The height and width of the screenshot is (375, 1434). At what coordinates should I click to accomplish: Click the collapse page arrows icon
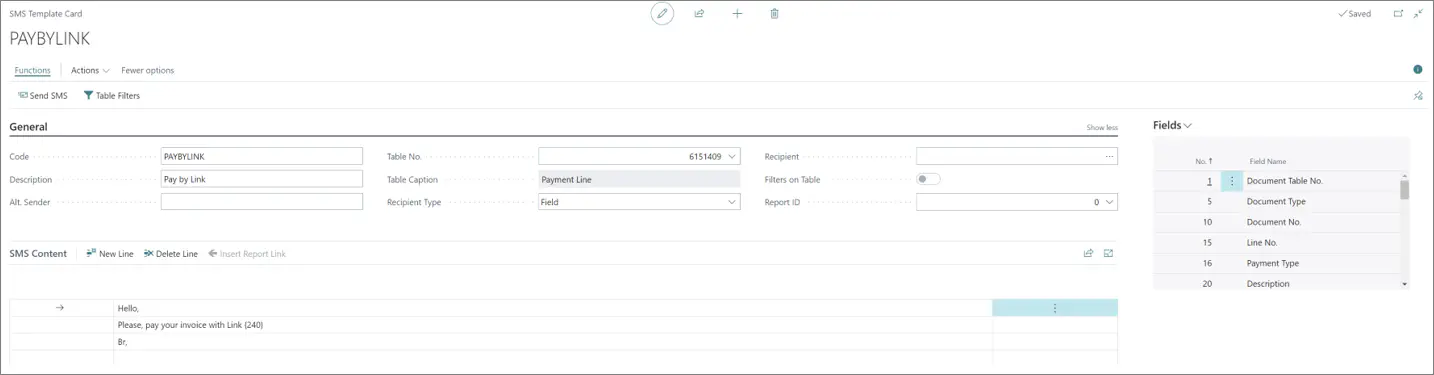coord(1419,14)
